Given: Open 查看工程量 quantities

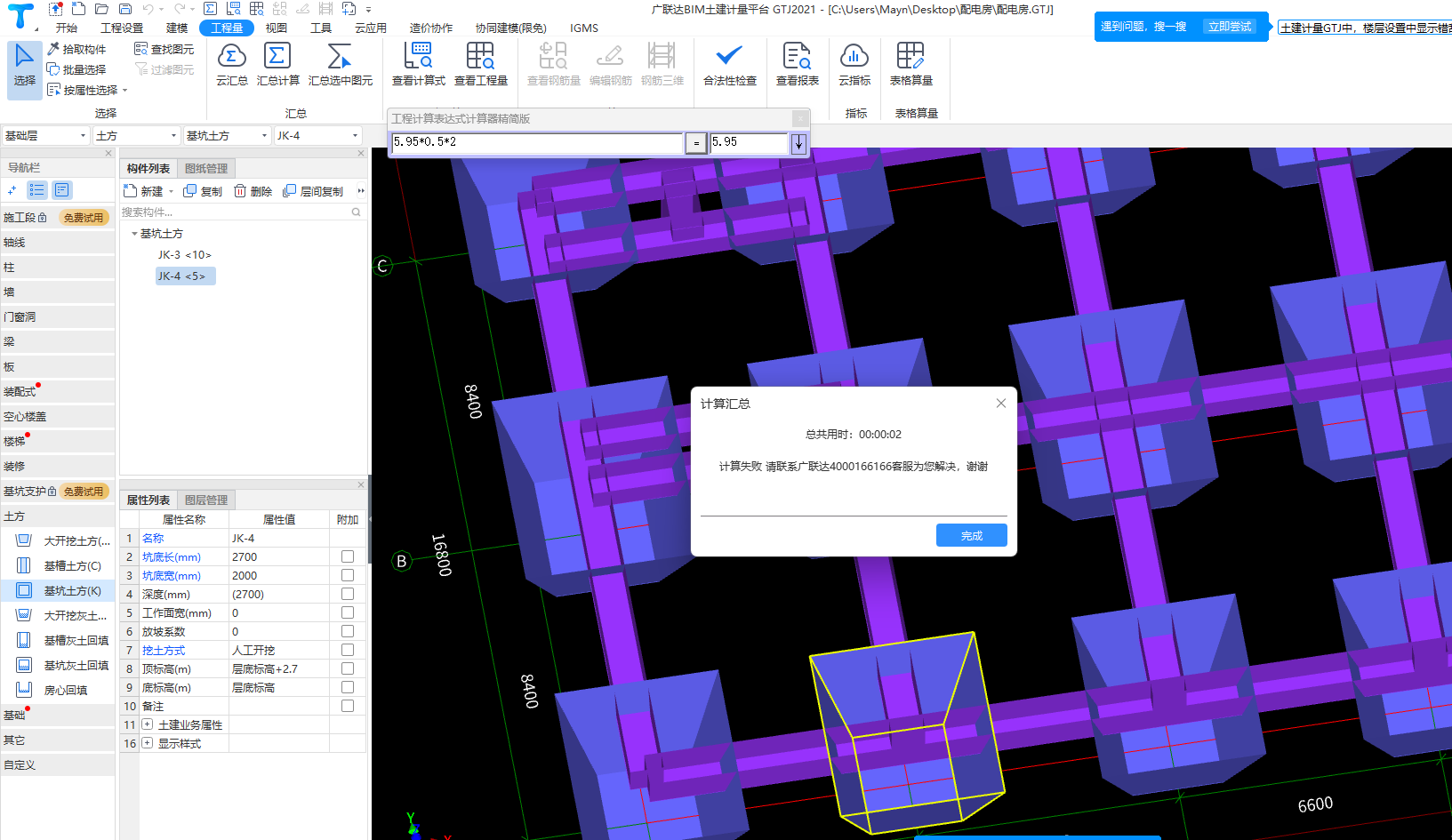Looking at the screenshot, I should [x=480, y=65].
